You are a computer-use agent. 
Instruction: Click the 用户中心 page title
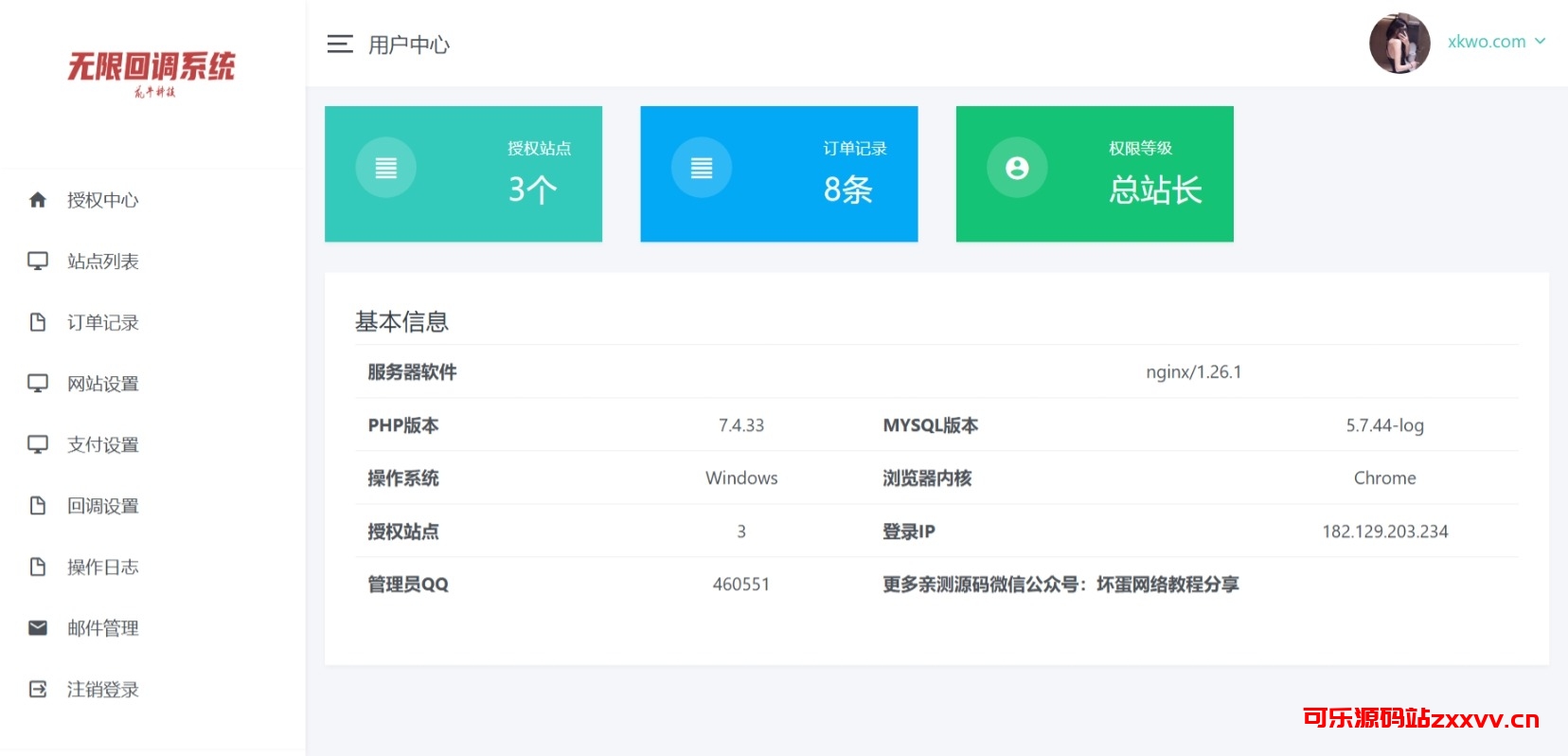click(409, 45)
